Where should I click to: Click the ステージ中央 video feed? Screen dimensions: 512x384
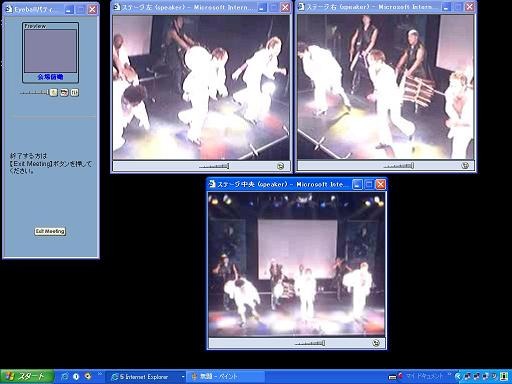(296, 264)
